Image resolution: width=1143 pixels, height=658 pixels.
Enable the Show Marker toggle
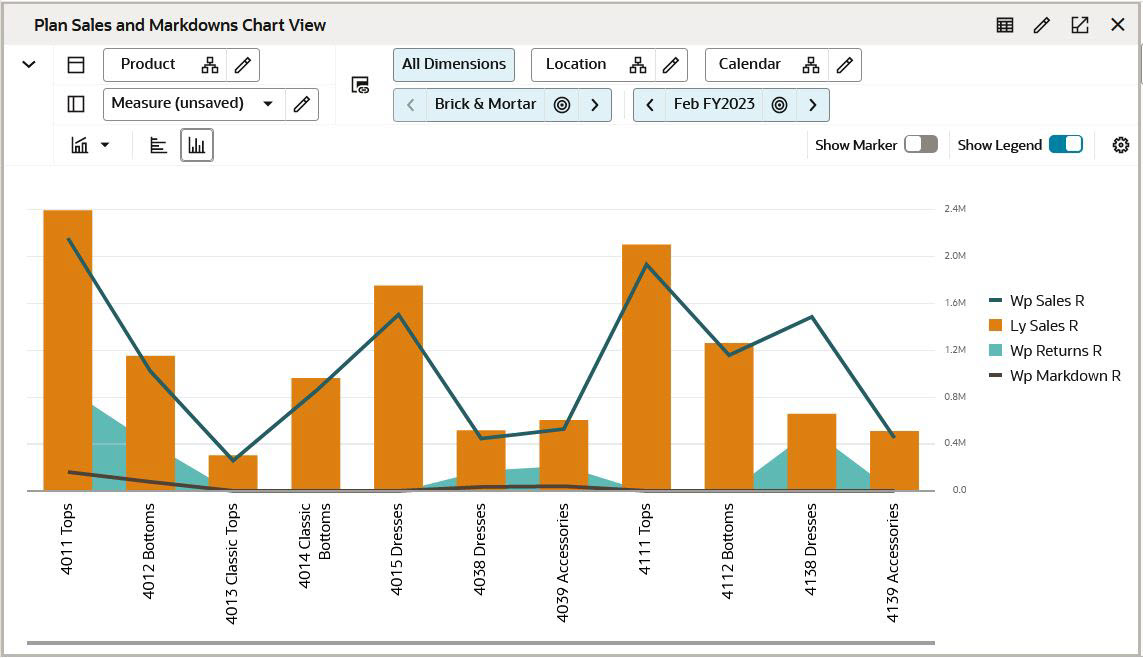[x=921, y=144]
